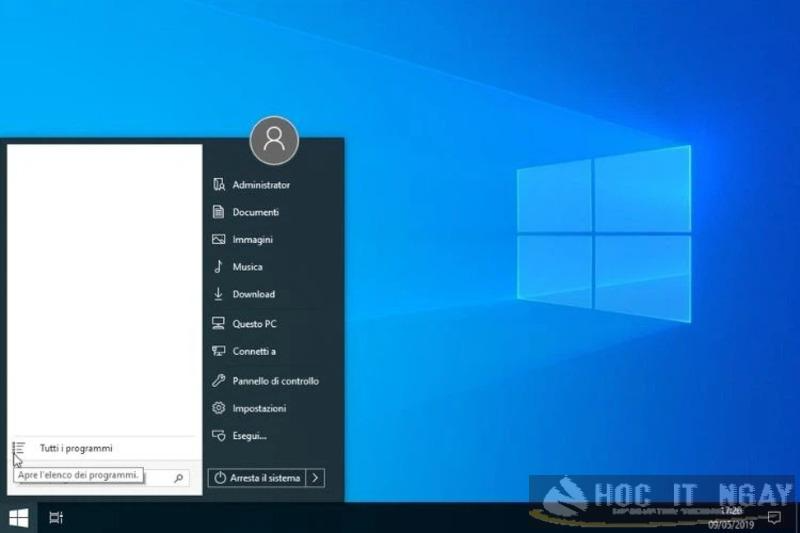Viewport: 800px width, 533px height.
Task: Click the Impostazioni gear icon
Action: point(218,408)
